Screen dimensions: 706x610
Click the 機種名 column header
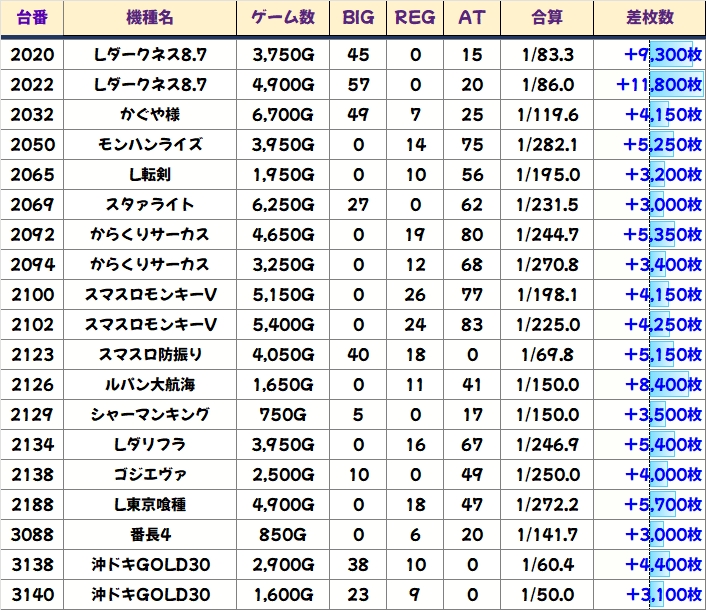click(x=150, y=18)
